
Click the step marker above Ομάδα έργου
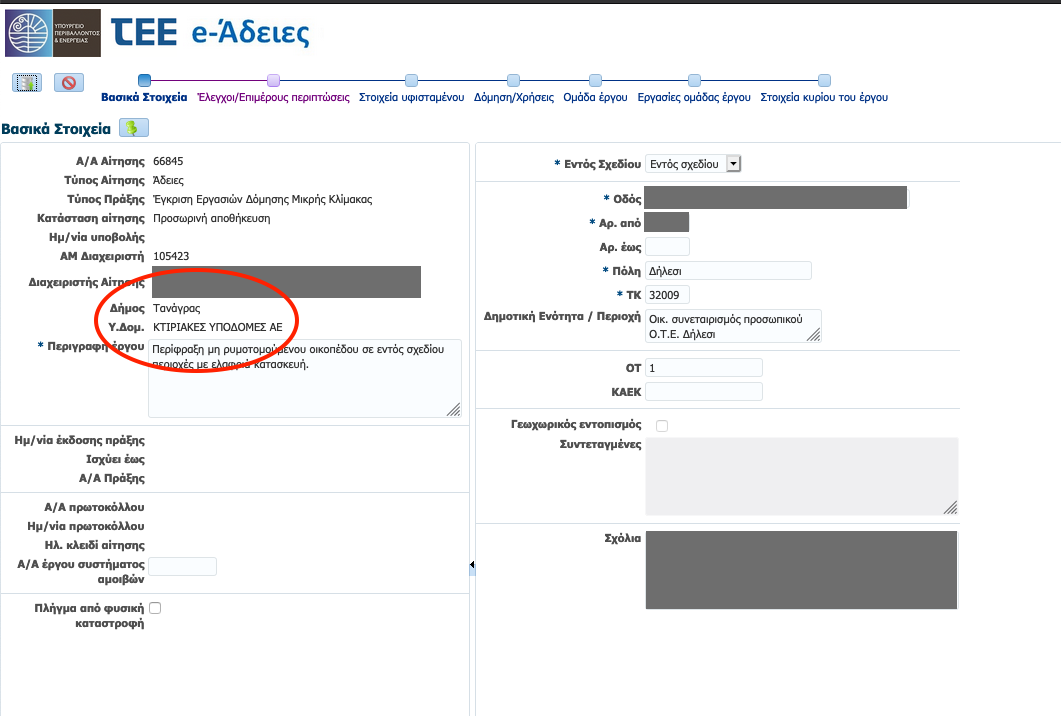pyautogui.click(x=595, y=80)
